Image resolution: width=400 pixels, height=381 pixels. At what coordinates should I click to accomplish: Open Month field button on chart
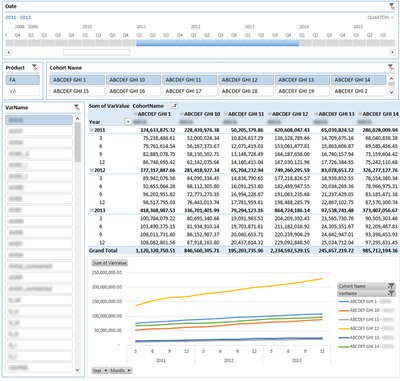121,370
